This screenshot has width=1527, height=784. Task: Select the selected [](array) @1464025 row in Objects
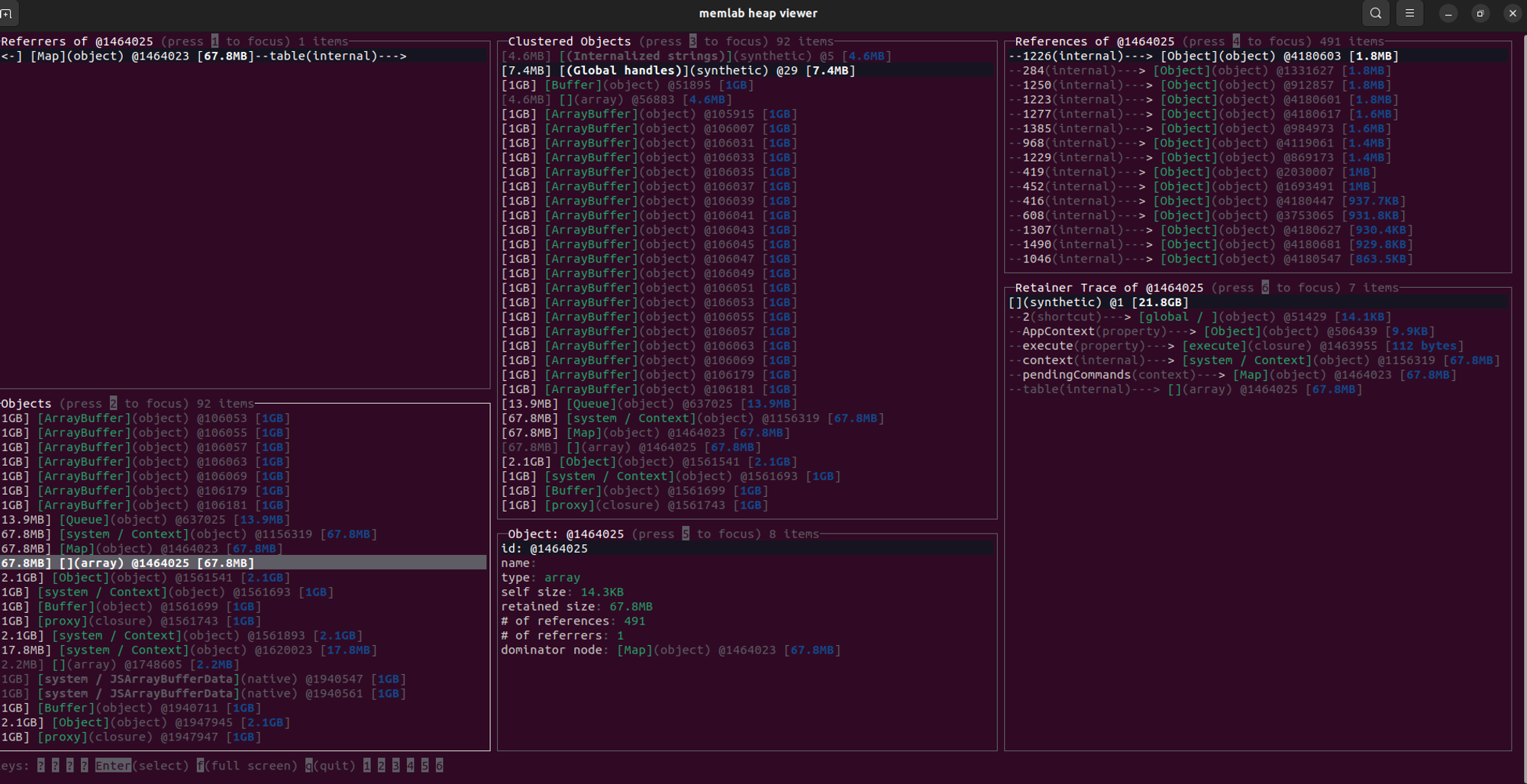click(x=243, y=563)
